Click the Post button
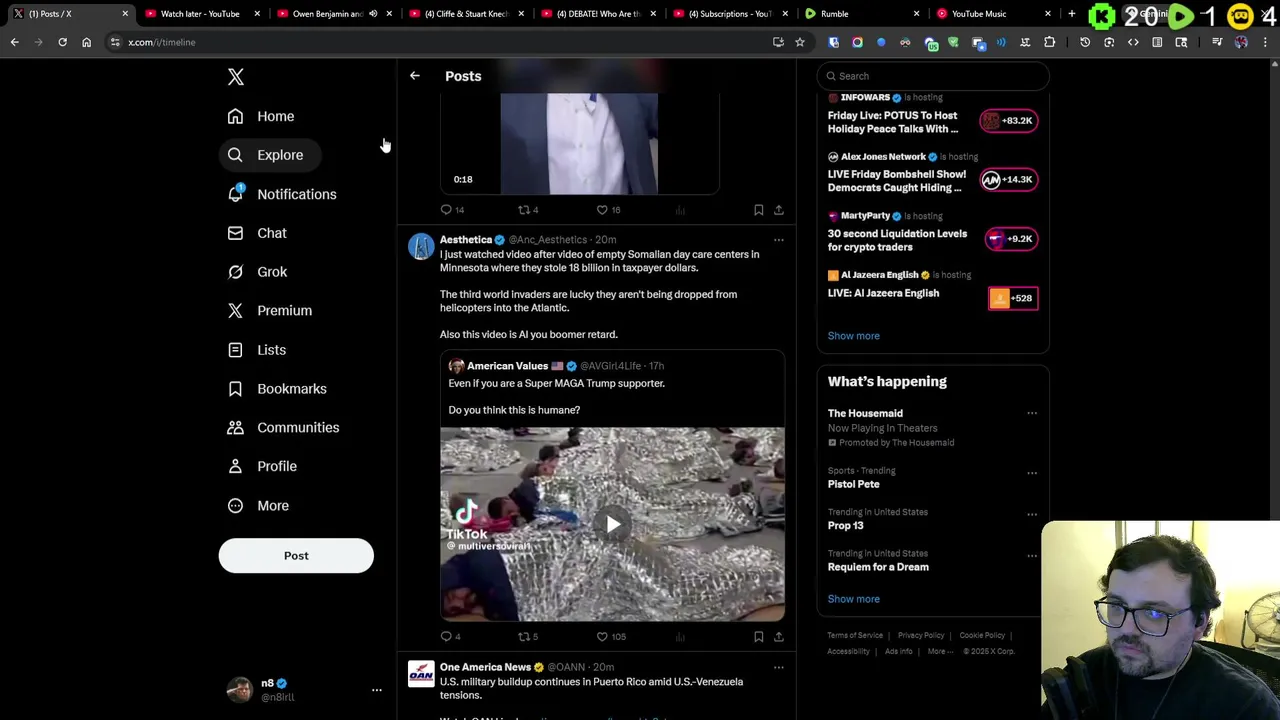The height and width of the screenshot is (720, 1280). coord(296,556)
